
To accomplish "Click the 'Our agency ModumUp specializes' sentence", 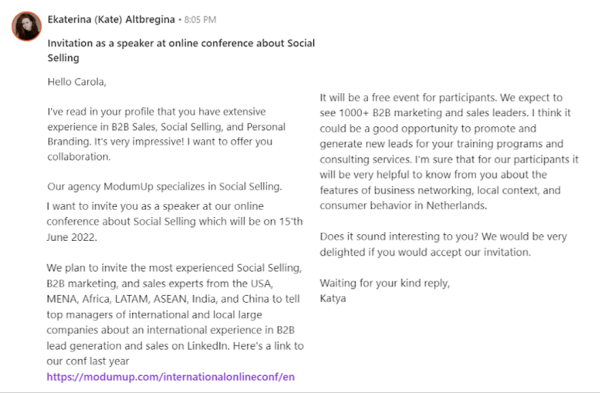I will pyautogui.click(x=165, y=186).
